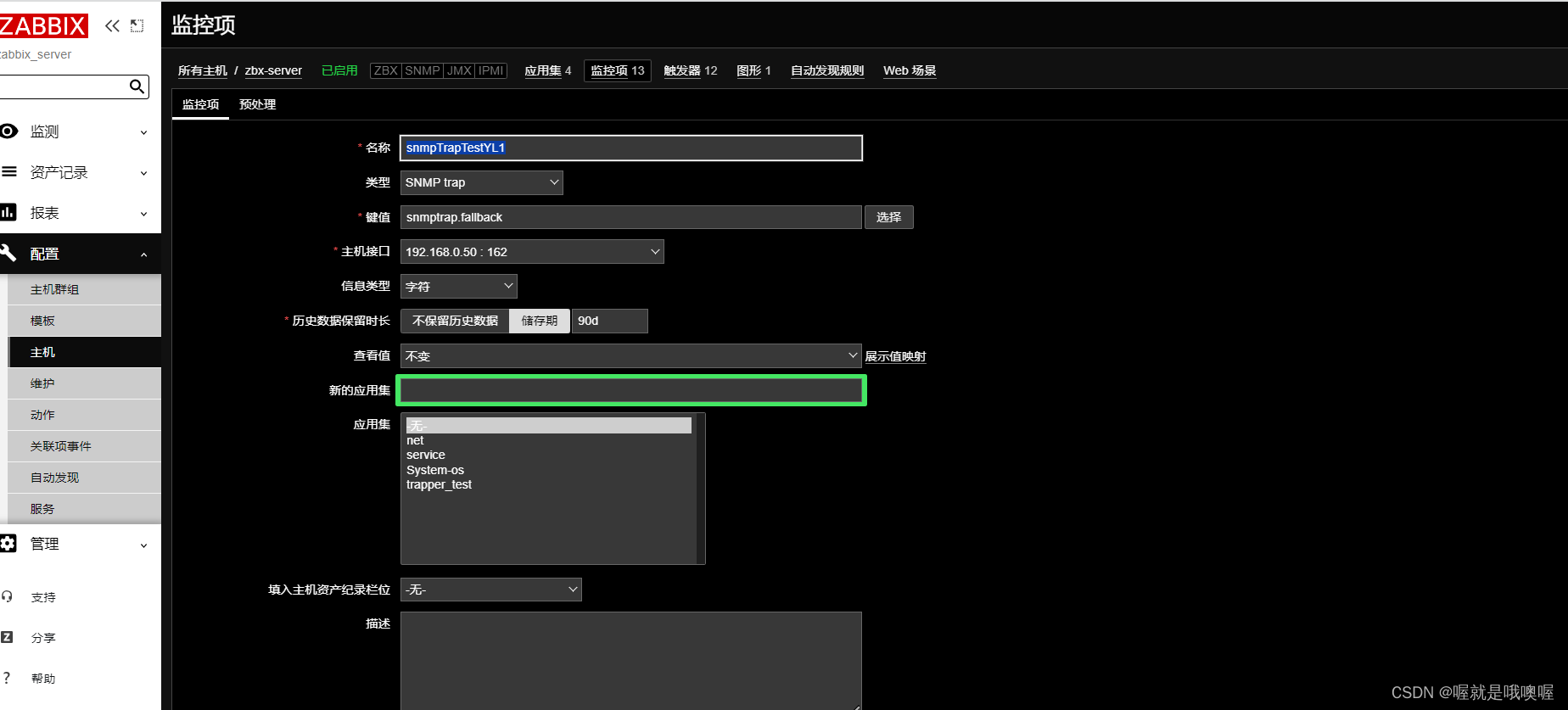
Task: Expand the 报表 menu section
Action: [x=81, y=213]
